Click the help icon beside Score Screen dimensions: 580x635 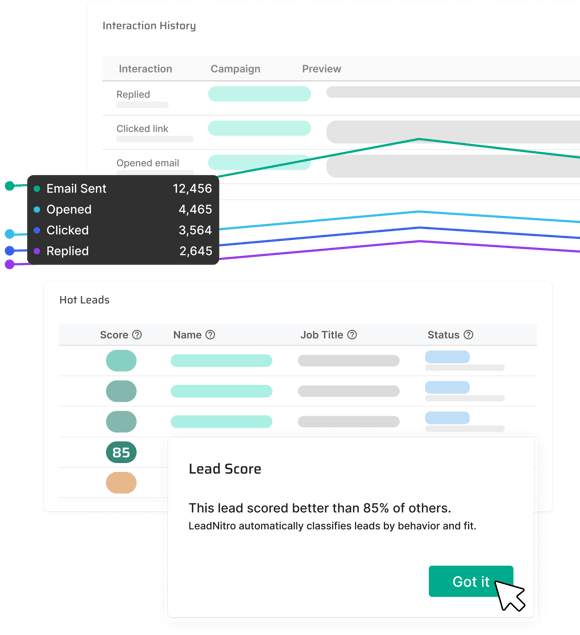[x=137, y=335]
